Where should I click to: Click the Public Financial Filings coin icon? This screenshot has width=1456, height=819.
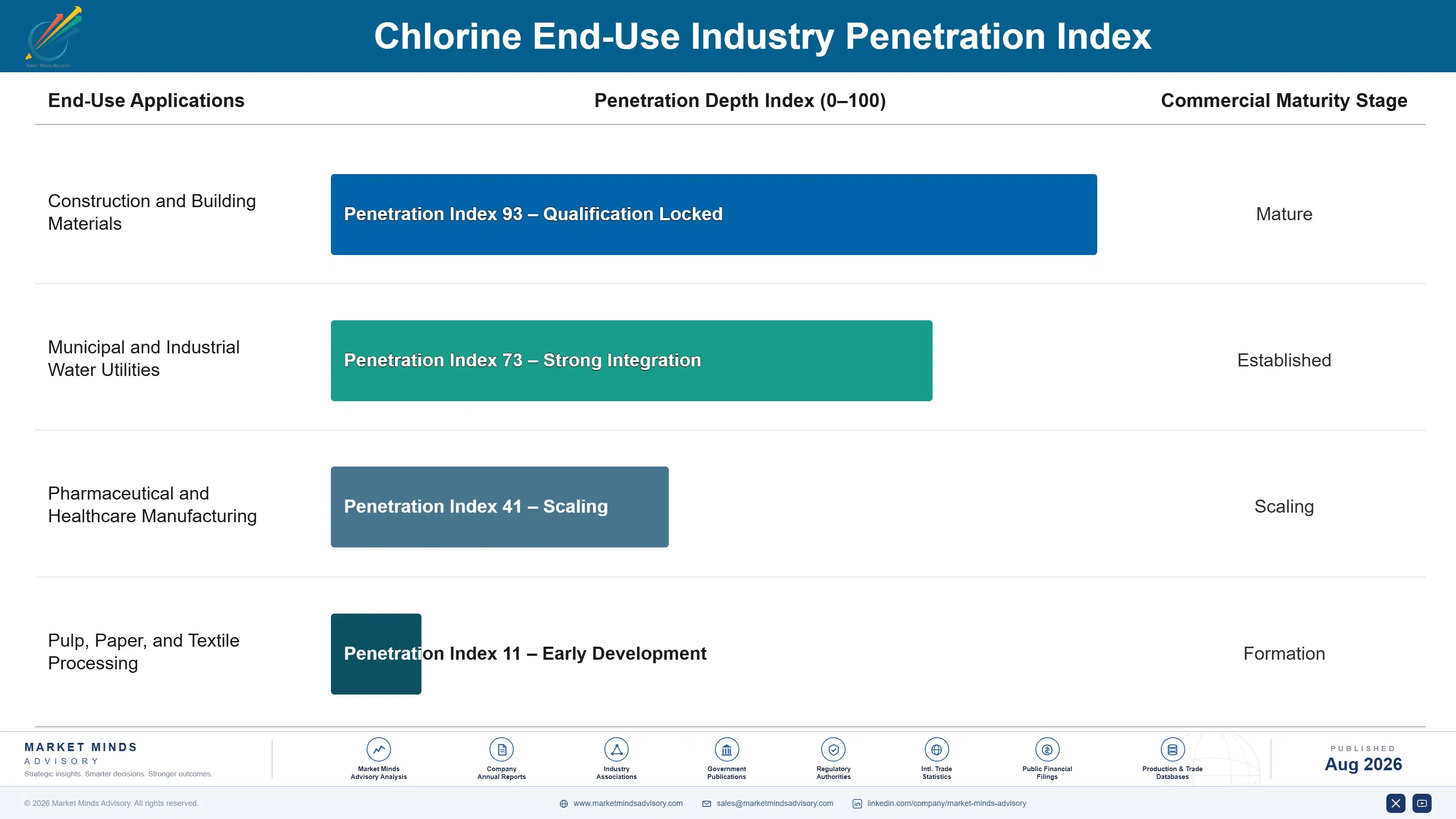click(1047, 749)
